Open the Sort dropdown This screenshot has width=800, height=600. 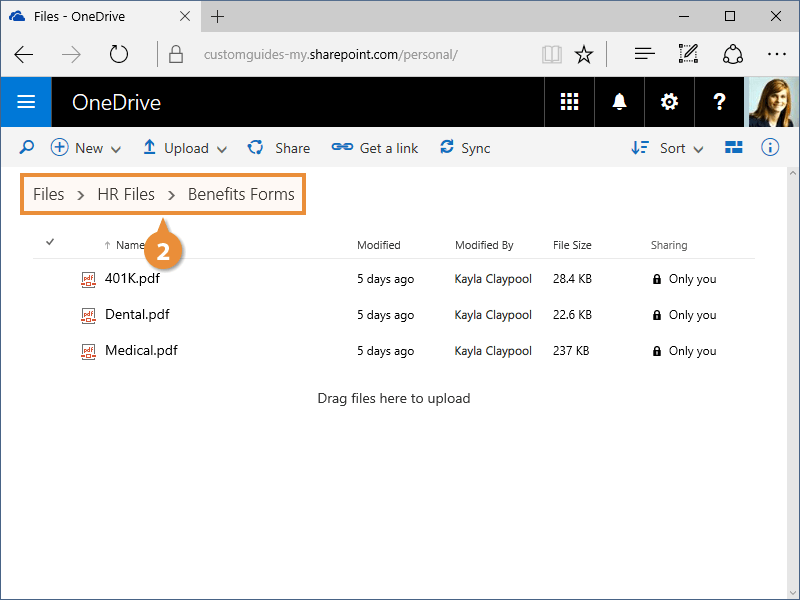668,148
